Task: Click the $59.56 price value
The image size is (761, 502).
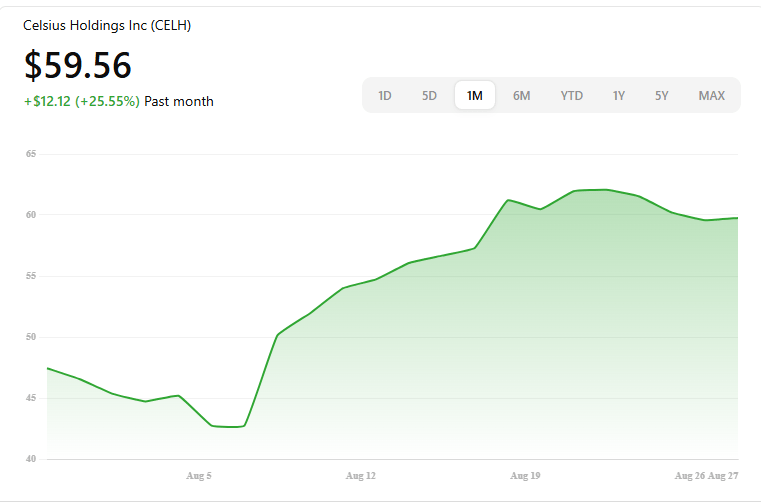Action: (78, 65)
